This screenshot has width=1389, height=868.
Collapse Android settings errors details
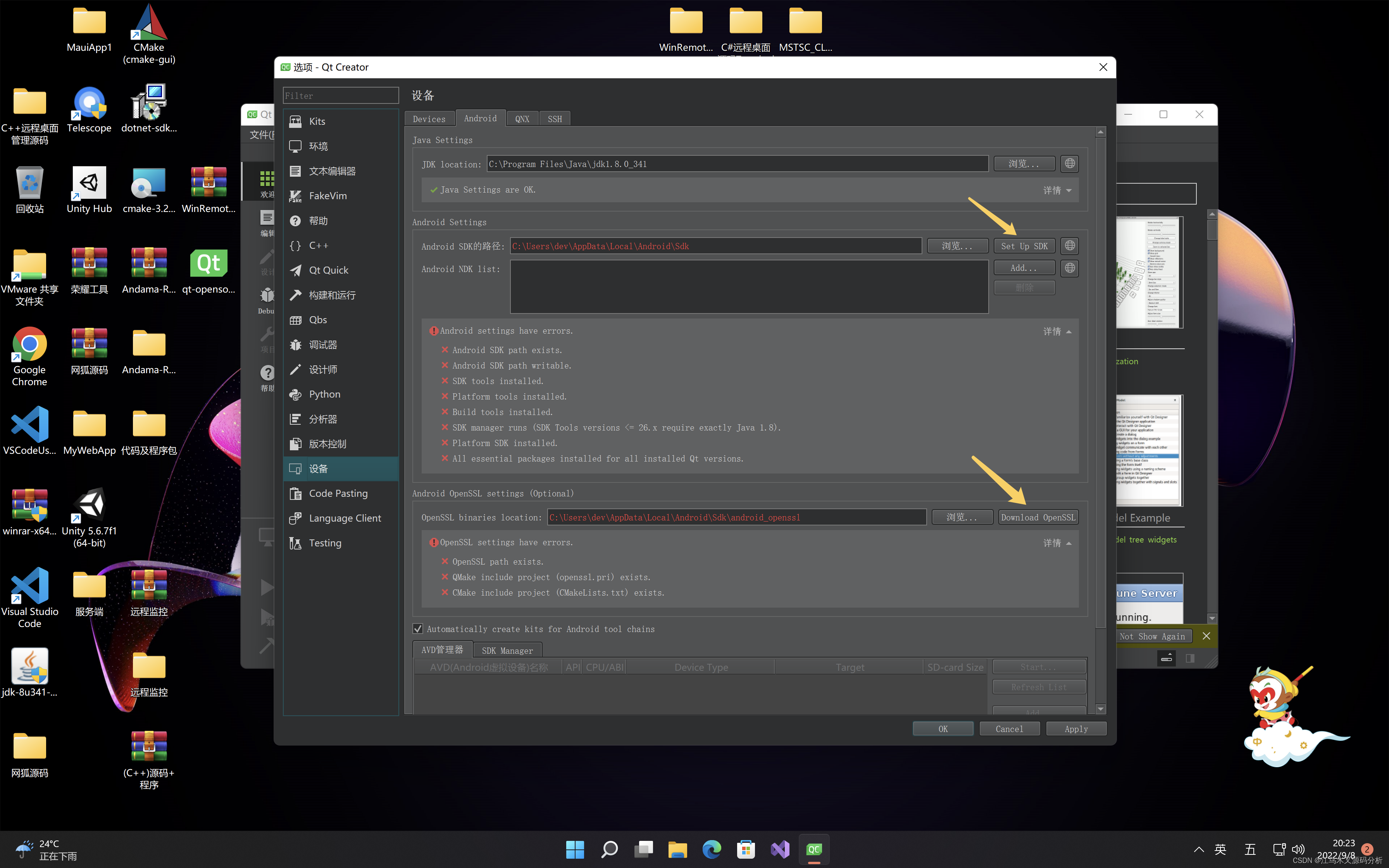[x=1057, y=331]
